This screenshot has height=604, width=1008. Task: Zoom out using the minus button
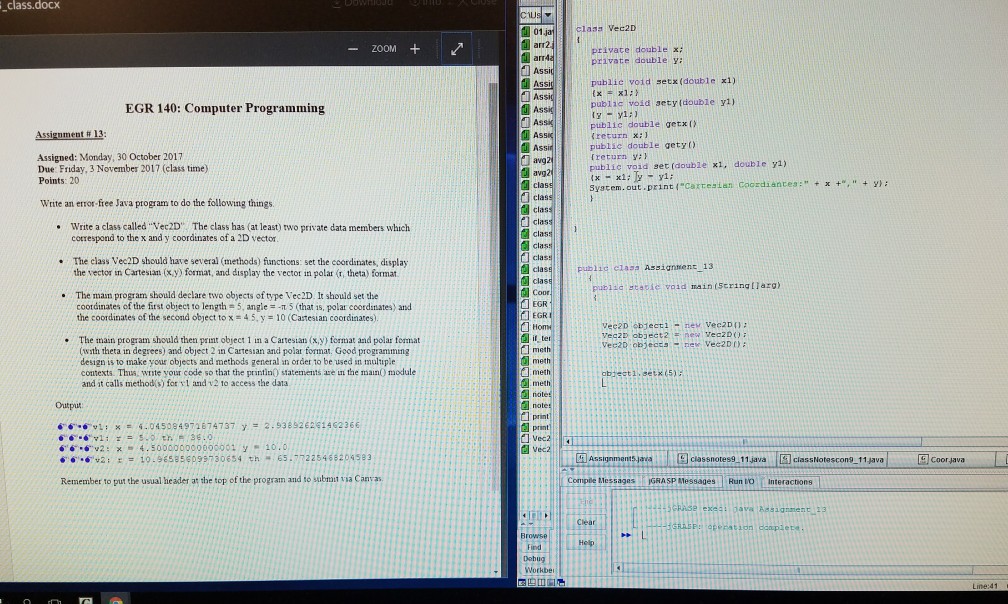pos(352,47)
